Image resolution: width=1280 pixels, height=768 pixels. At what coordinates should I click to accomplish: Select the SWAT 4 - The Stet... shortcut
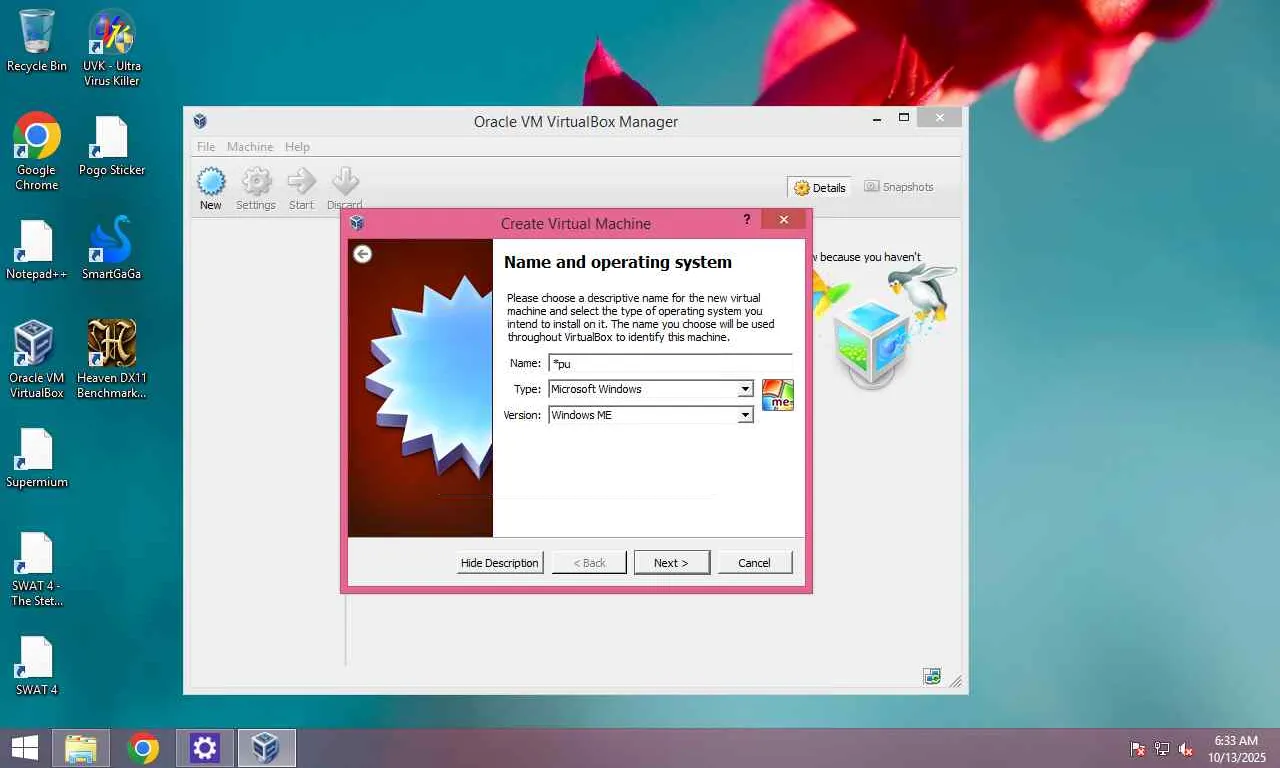37,570
